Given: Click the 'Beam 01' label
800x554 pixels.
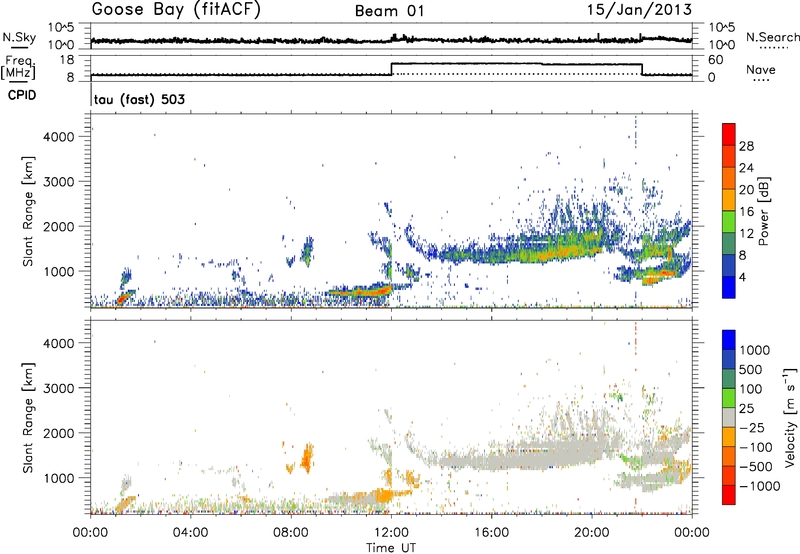Looking at the screenshot, I should tap(389, 11).
